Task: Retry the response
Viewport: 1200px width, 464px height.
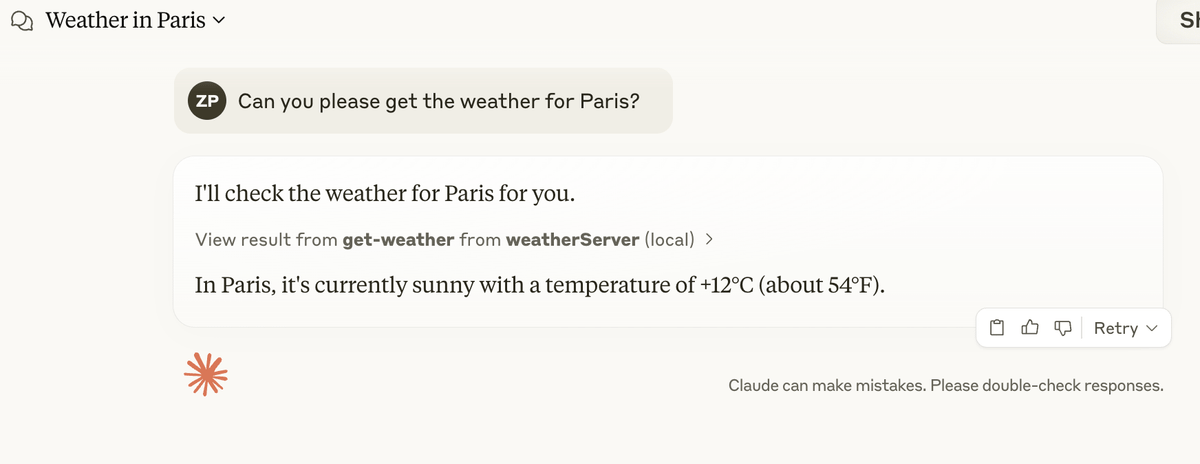Action: 1115,328
